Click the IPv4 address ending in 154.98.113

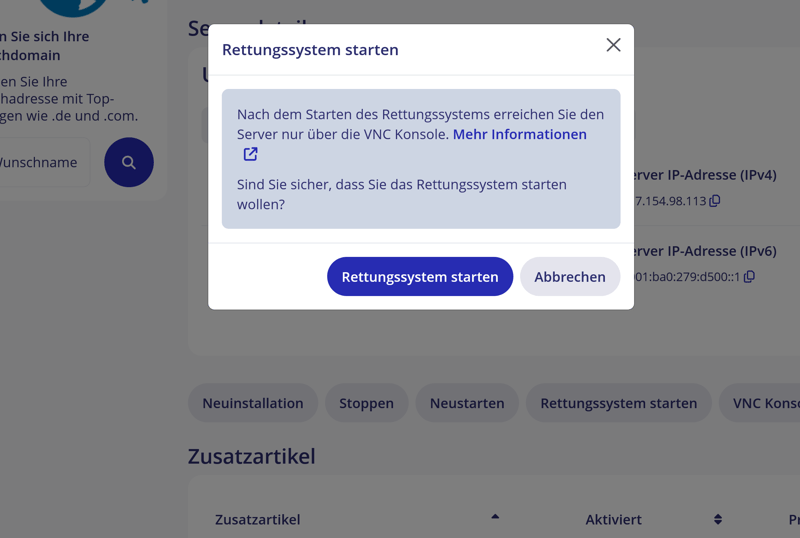pyautogui.click(x=670, y=200)
